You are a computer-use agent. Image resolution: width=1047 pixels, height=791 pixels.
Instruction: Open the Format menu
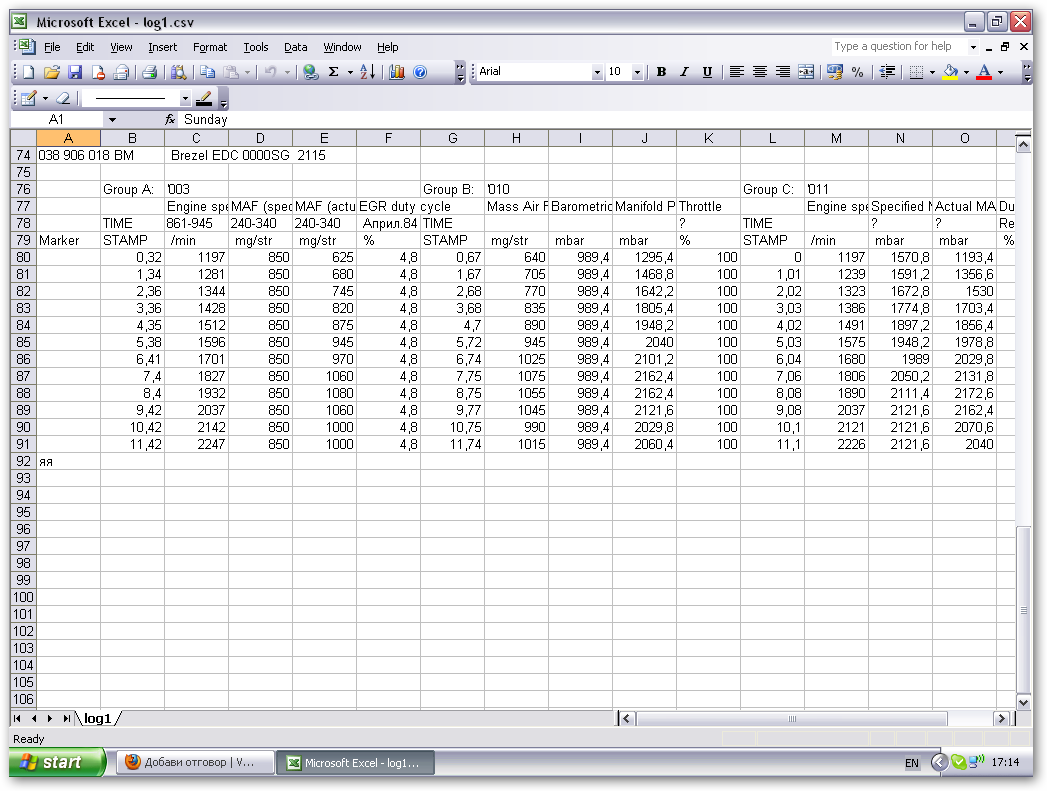(210, 47)
